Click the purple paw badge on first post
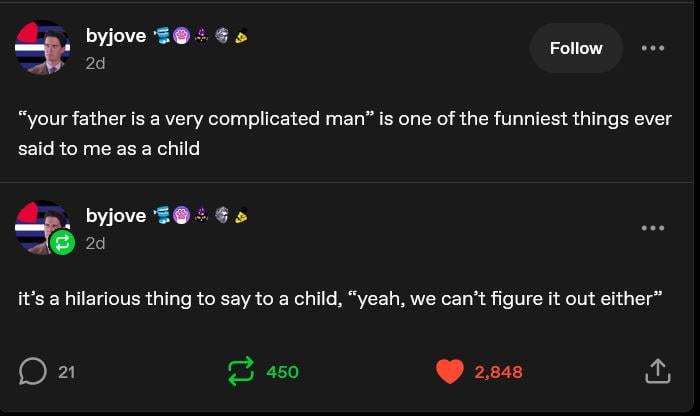 [182, 37]
